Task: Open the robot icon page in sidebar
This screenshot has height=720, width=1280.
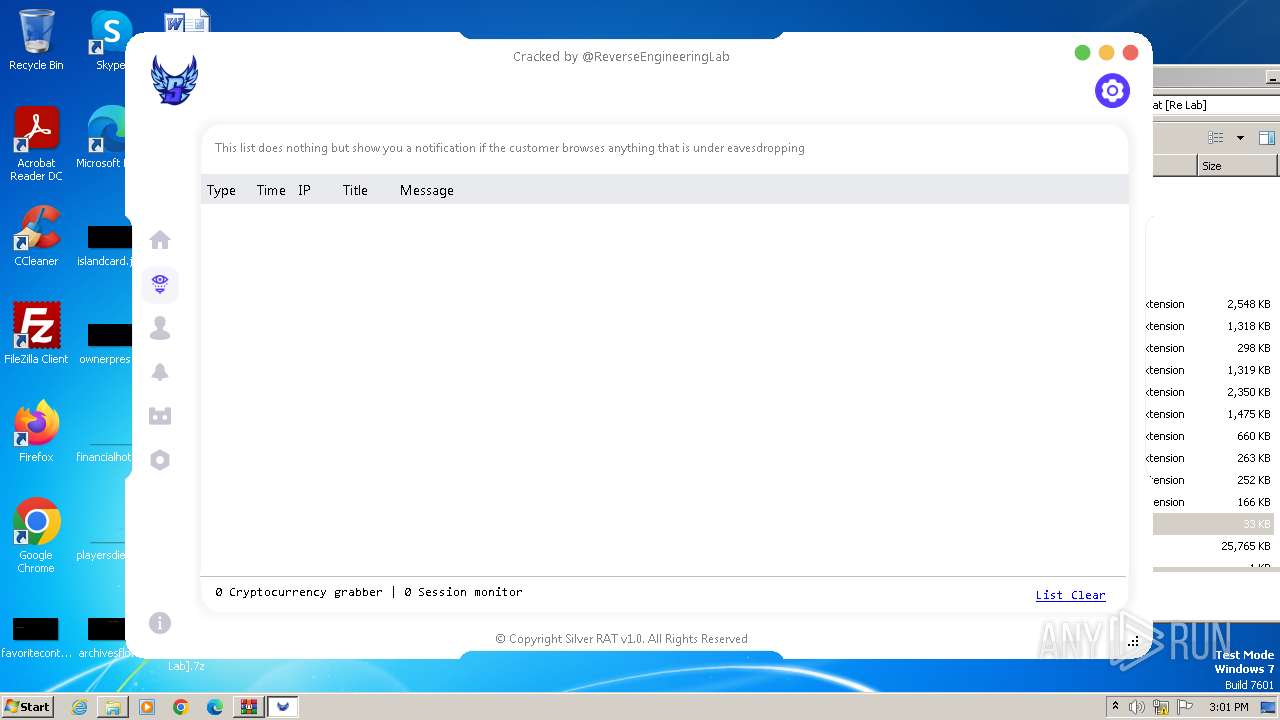Action: 160,416
